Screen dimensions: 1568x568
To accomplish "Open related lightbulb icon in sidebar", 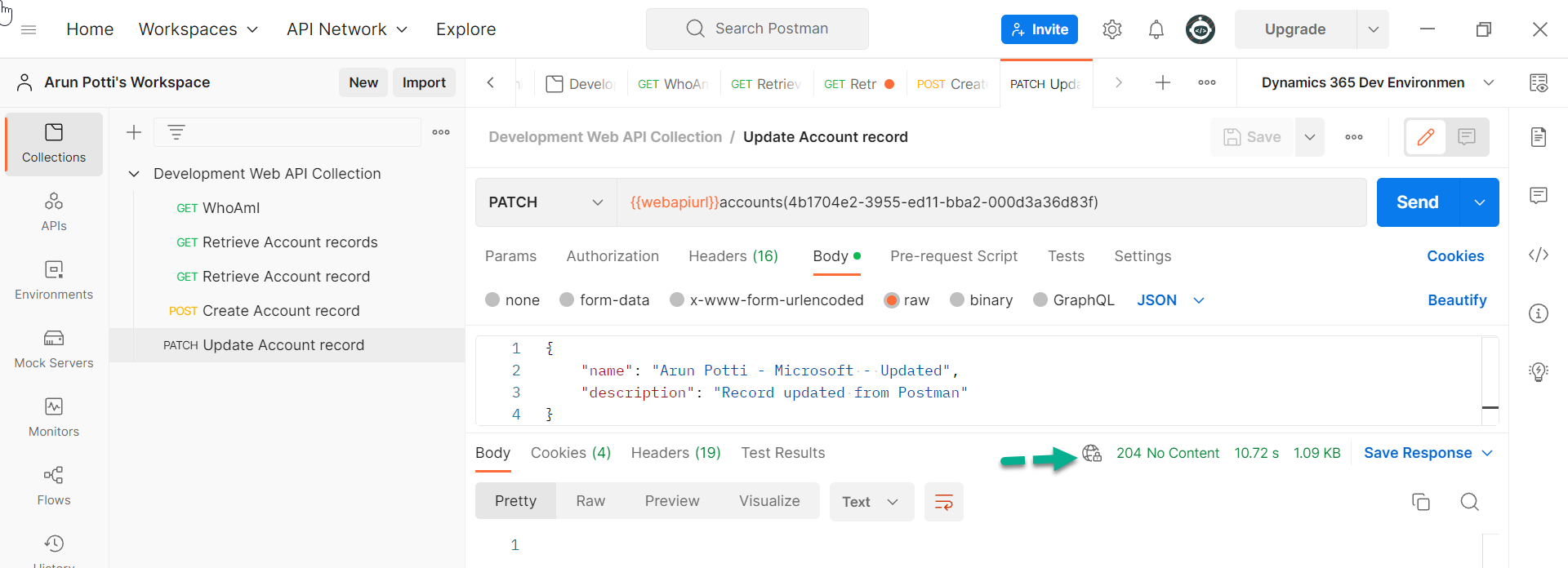I will [1539, 372].
